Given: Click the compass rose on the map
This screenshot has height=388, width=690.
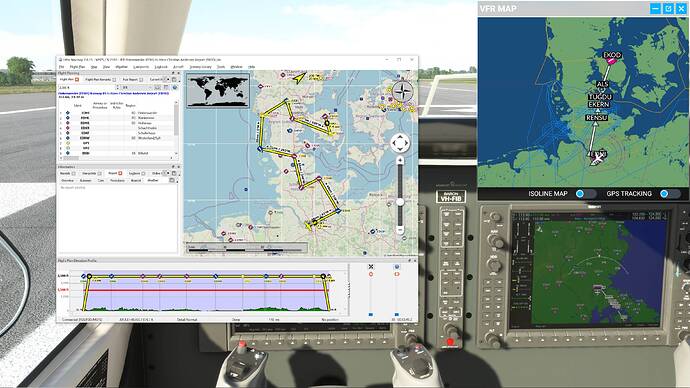Looking at the screenshot, I should [403, 92].
